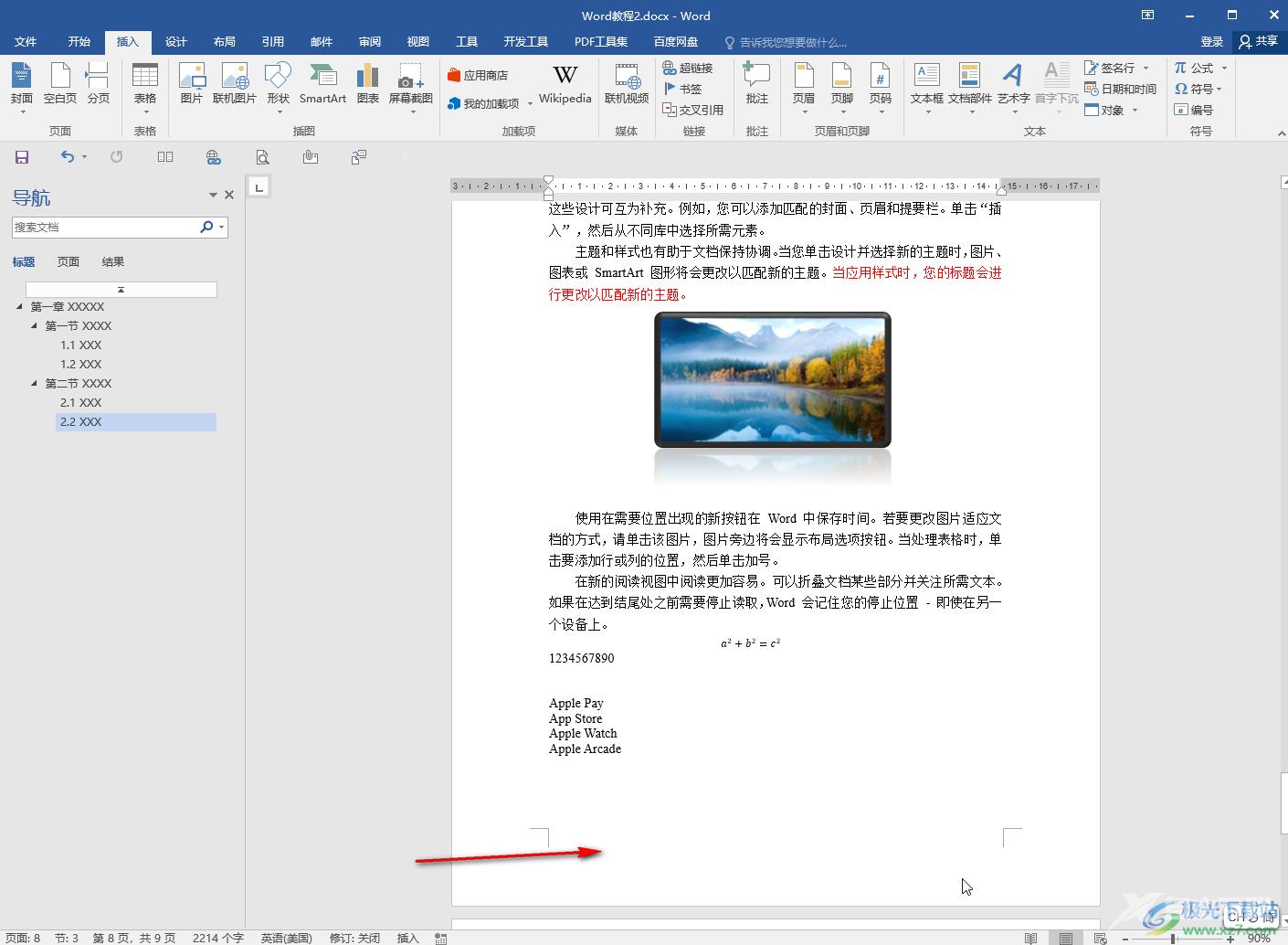Screen dimensions: 1288x945
Task: Undo the last action
Action: pyautogui.click(x=67, y=157)
